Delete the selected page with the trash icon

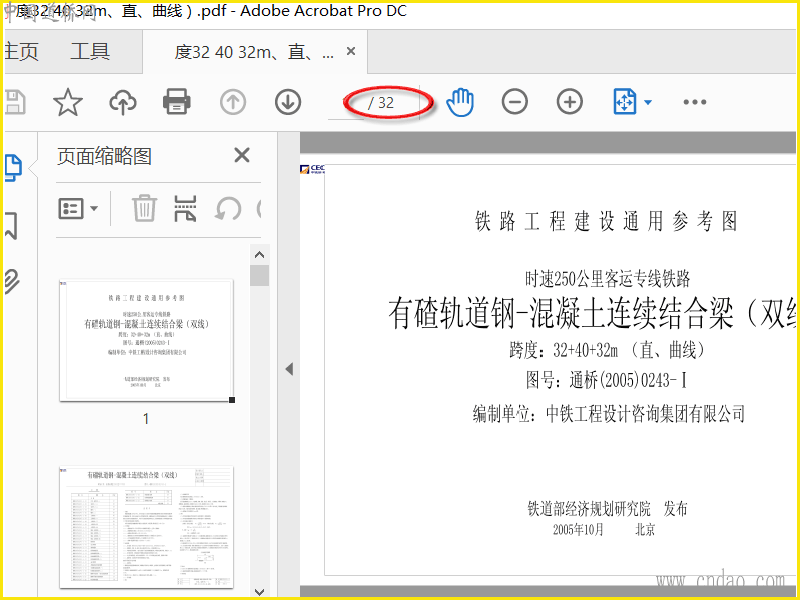pos(144,208)
